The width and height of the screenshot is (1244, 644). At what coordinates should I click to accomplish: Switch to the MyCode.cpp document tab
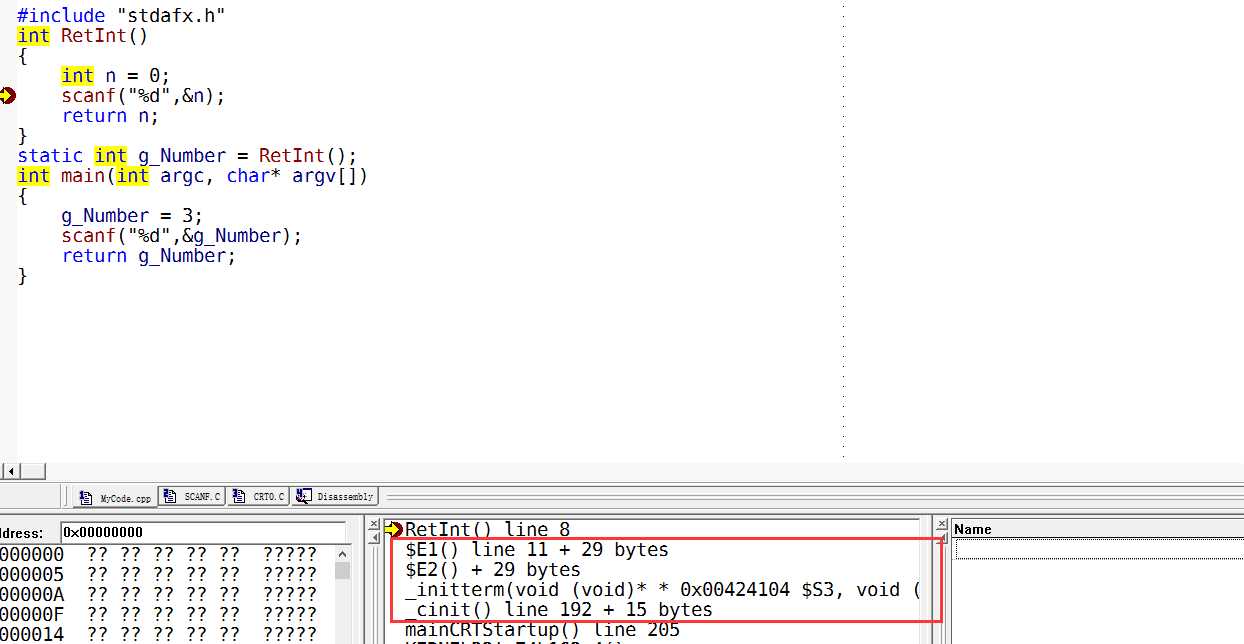(x=114, y=496)
